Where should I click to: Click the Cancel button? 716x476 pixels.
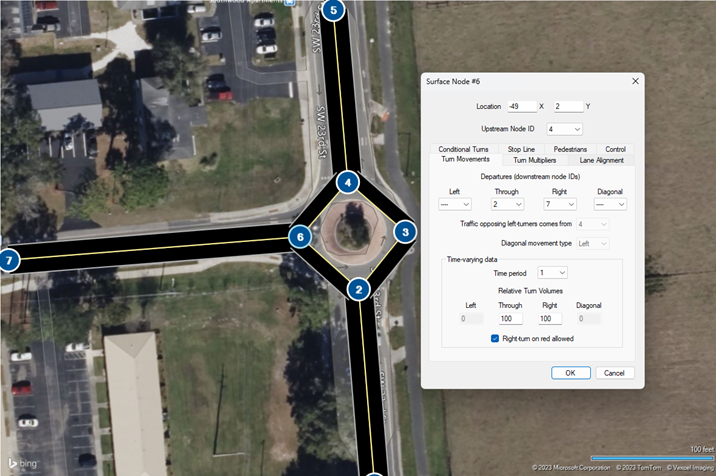[614, 373]
